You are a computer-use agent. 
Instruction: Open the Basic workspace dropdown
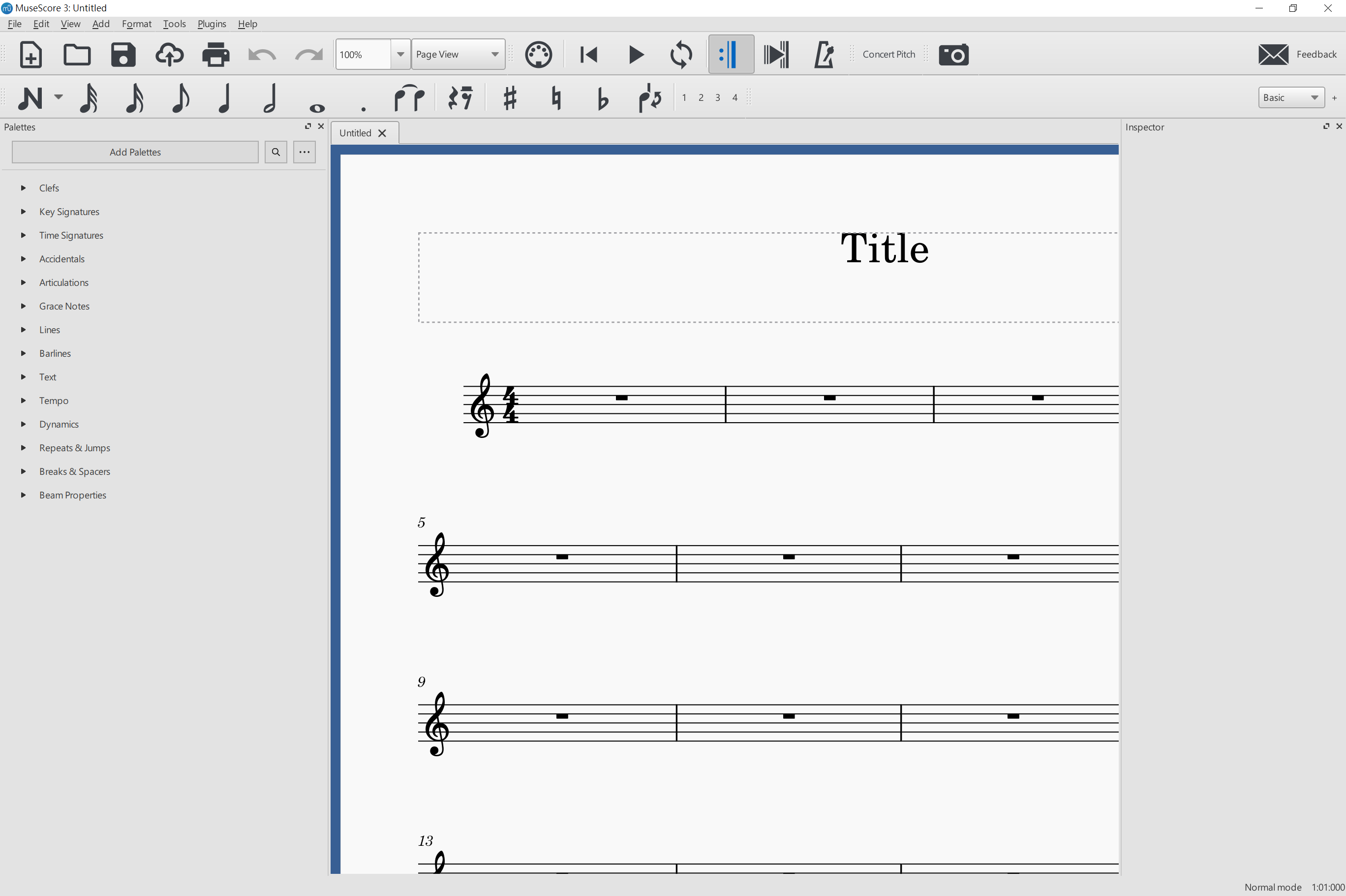click(x=1290, y=98)
